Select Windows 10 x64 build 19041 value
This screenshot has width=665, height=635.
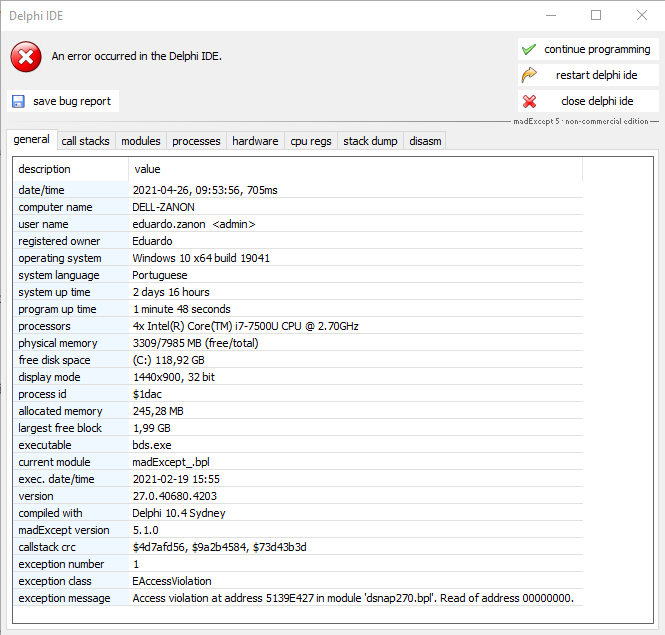pos(201,258)
